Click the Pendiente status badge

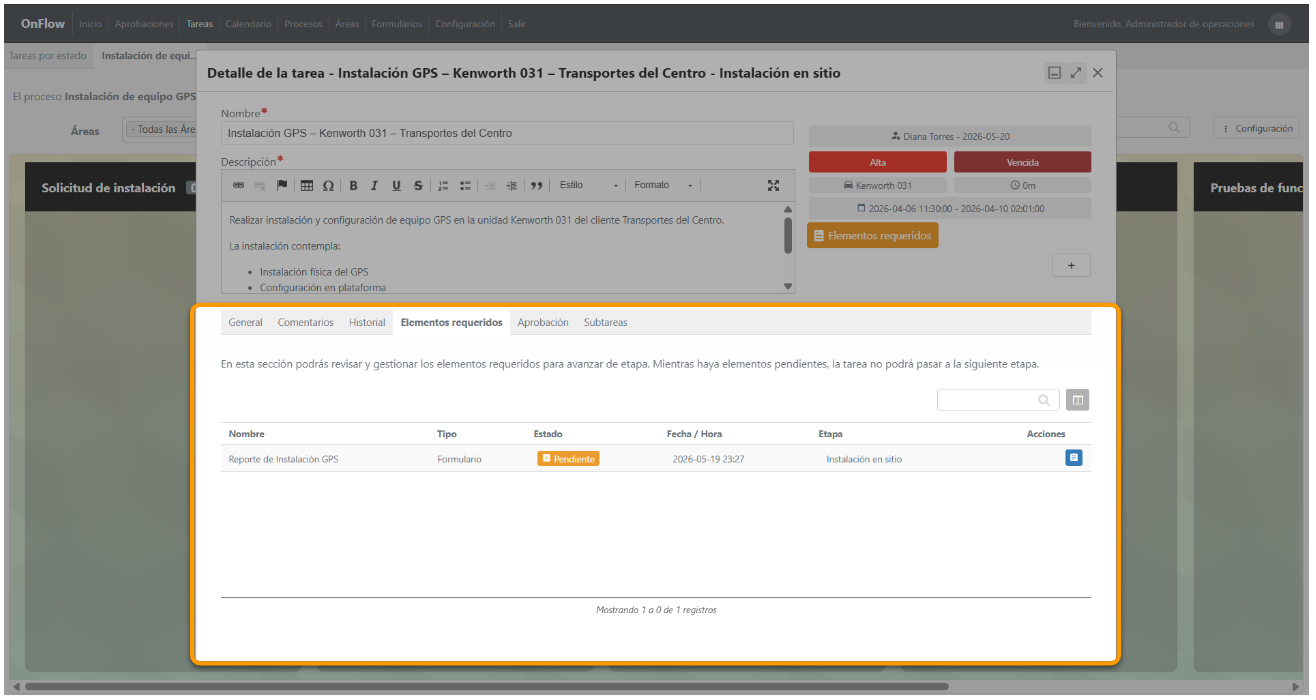pos(568,458)
